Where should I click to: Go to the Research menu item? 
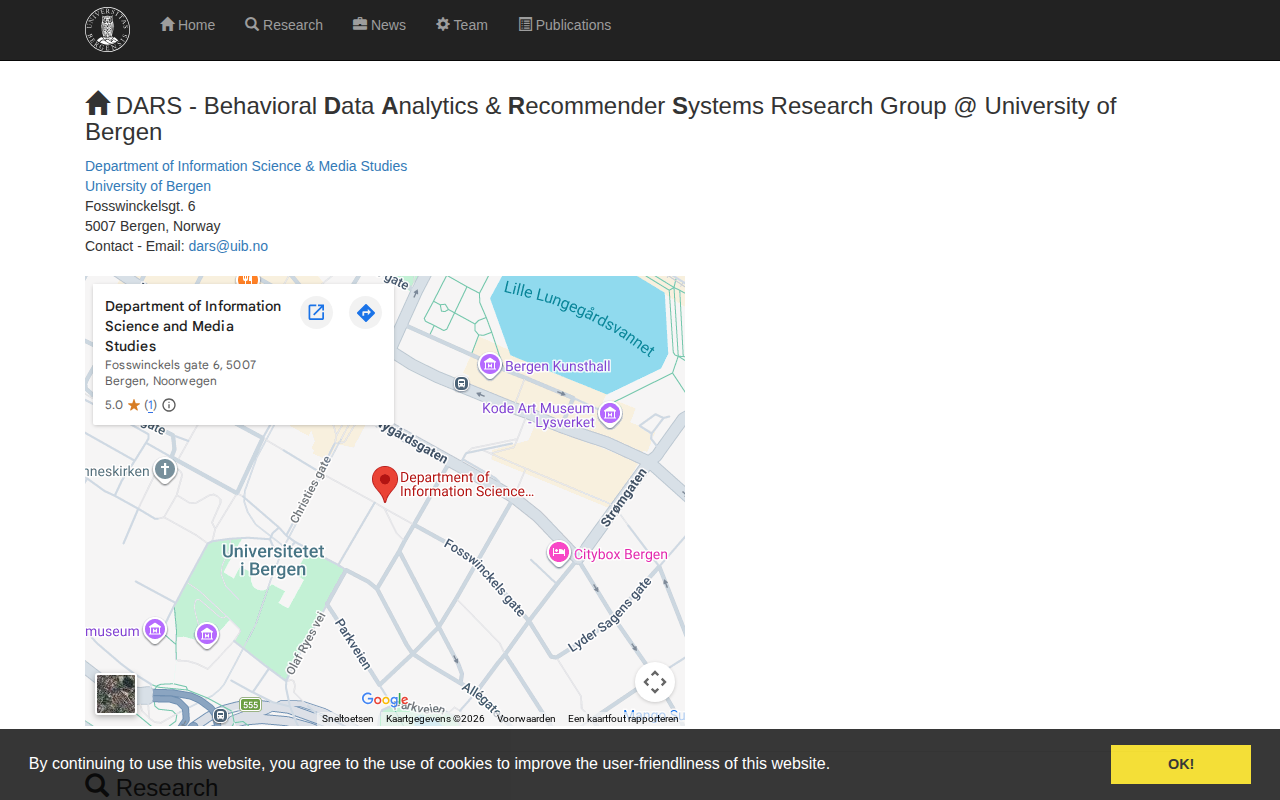pyautogui.click(x=284, y=25)
